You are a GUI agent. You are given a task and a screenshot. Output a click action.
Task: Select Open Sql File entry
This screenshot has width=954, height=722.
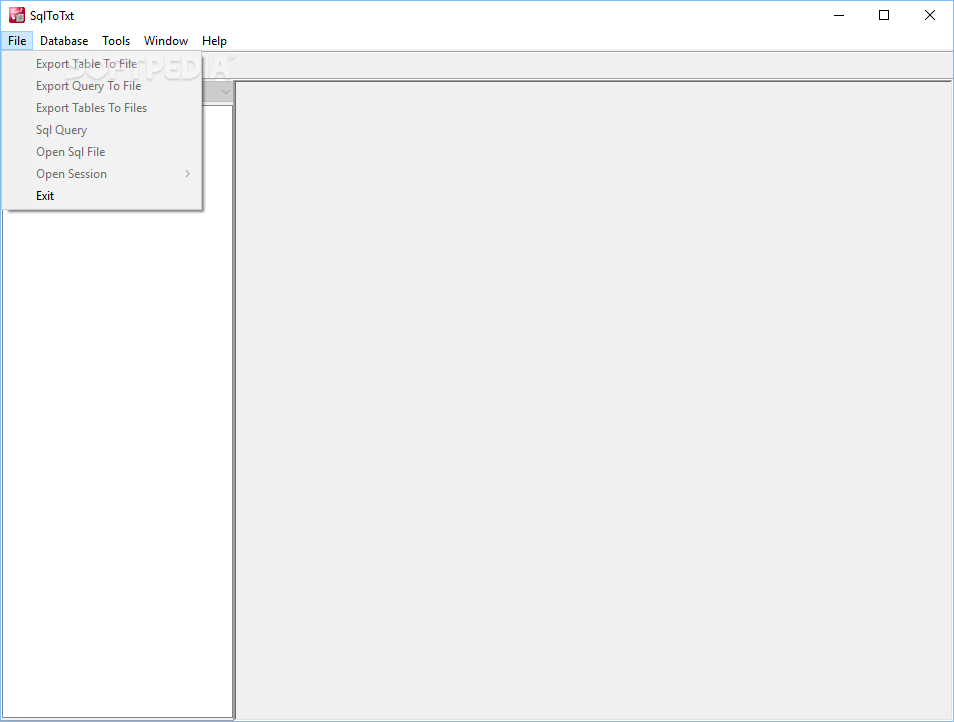point(102,151)
